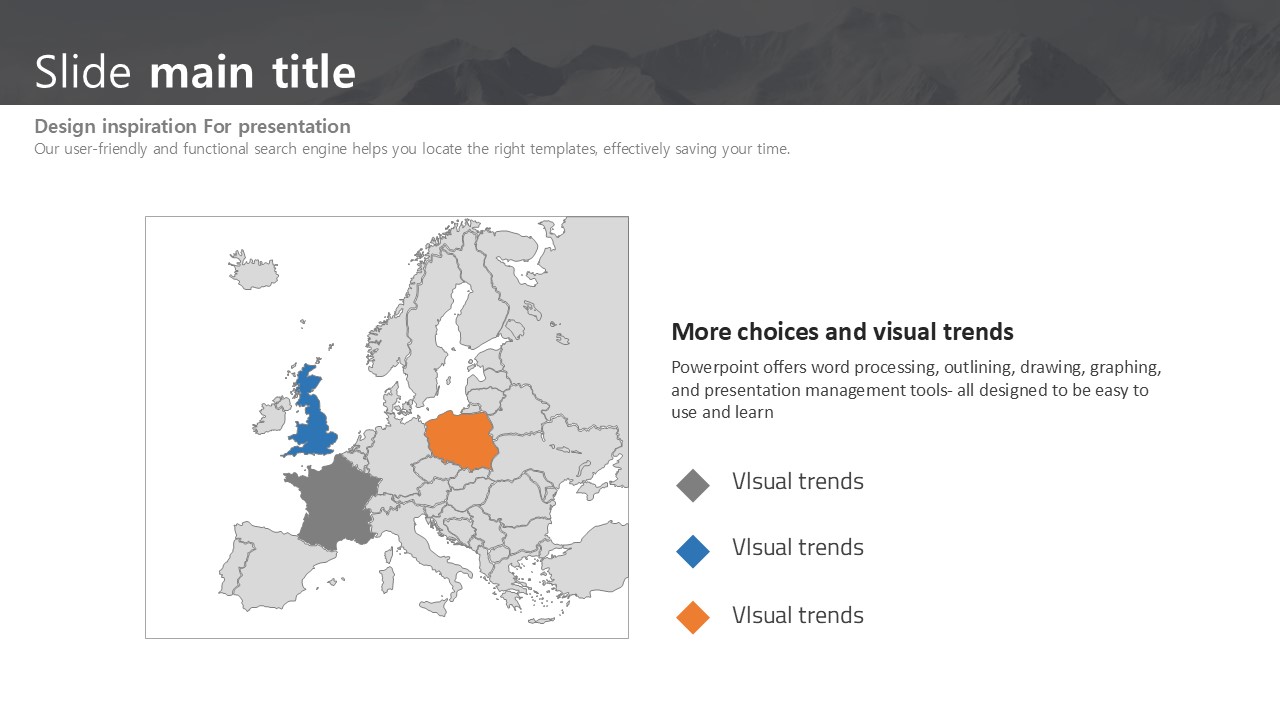Screen dimensions: 1280x720
Task: Click the Iceland island on the map
Action: (x=253, y=270)
